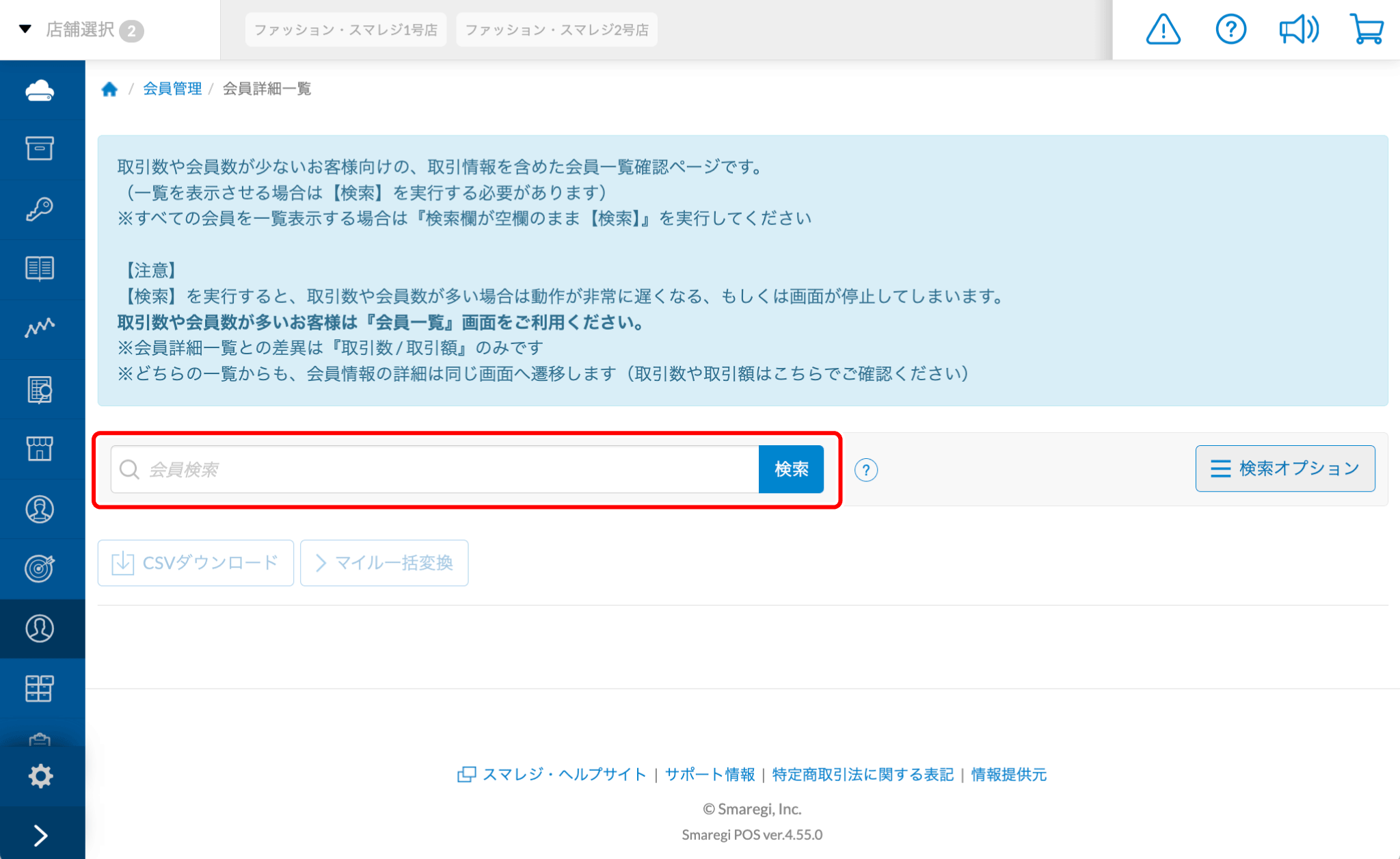Select the ファッション・スマレジ1号店 store tab
Image resolution: width=1400 pixels, height=859 pixels.
click(345, 30)
